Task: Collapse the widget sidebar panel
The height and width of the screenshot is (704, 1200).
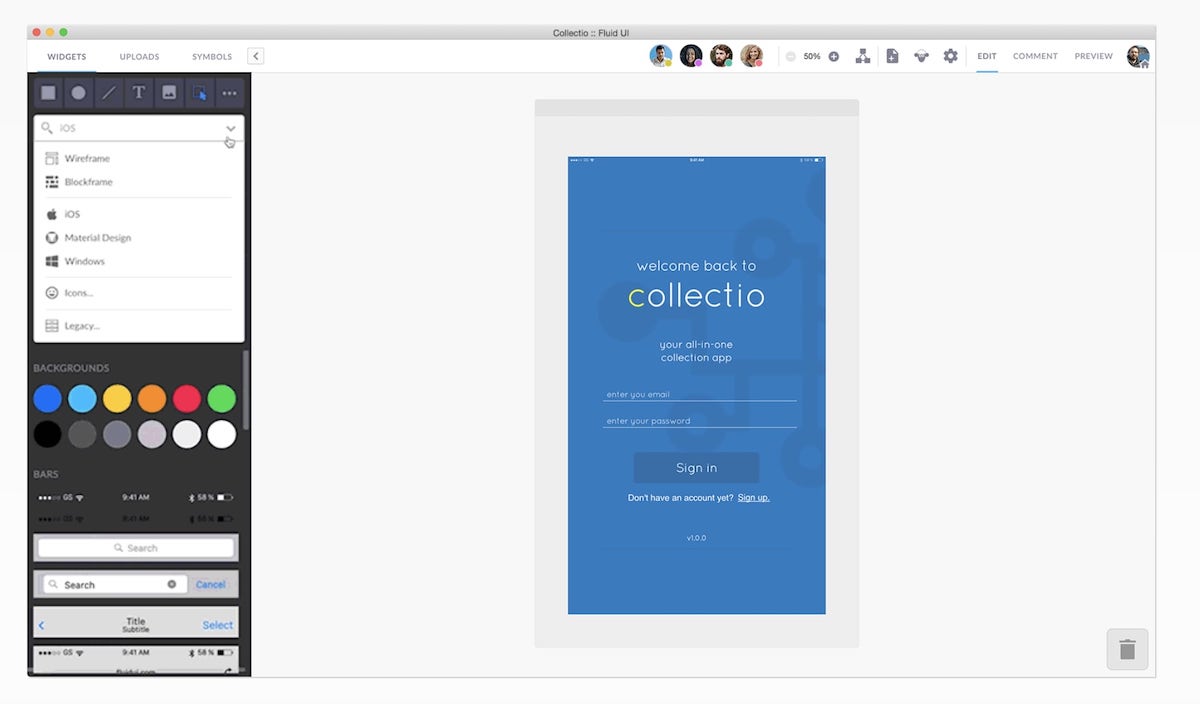Action: [x=255, y=56]
